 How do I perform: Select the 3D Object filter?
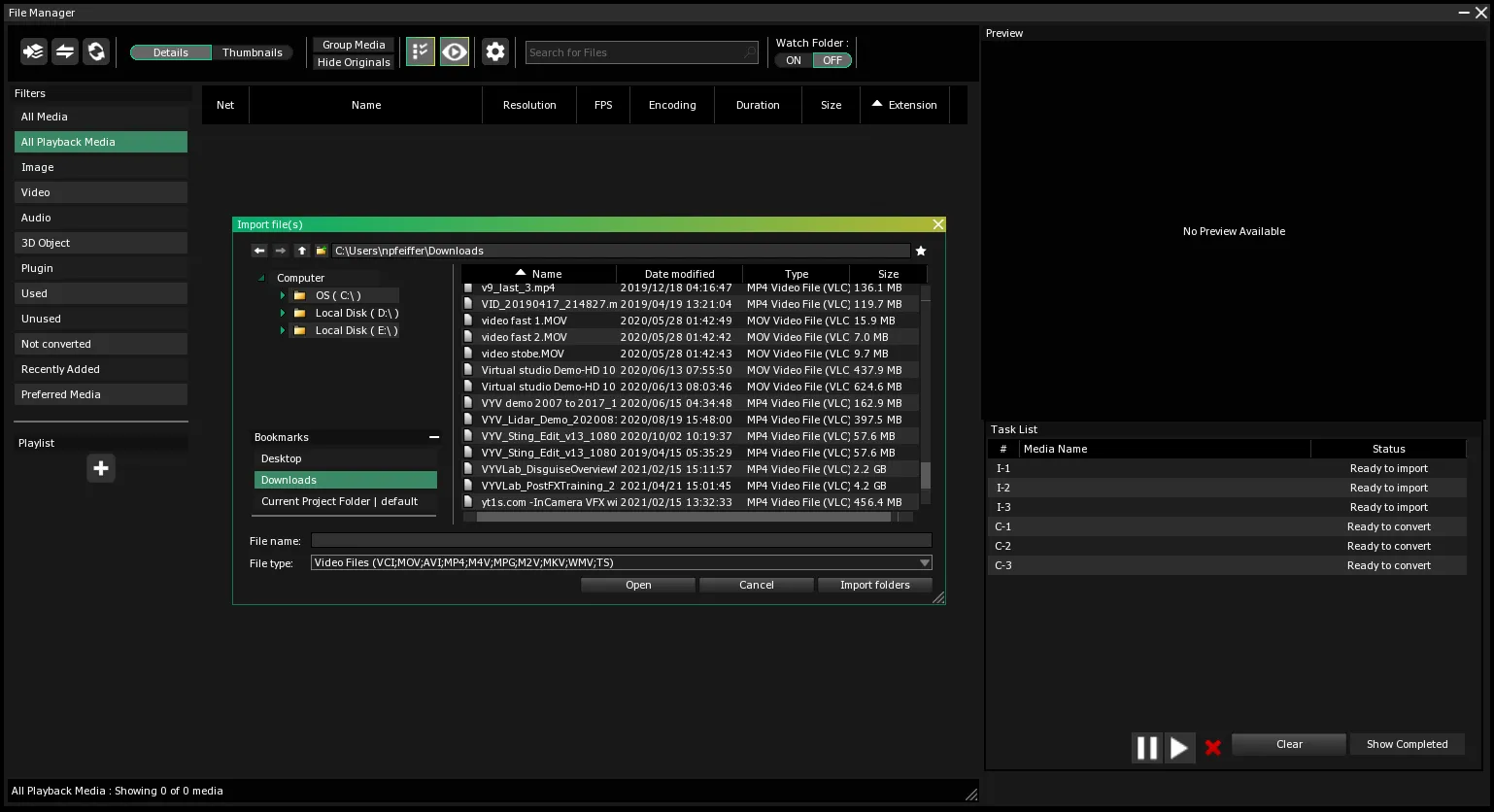(101, 243)
